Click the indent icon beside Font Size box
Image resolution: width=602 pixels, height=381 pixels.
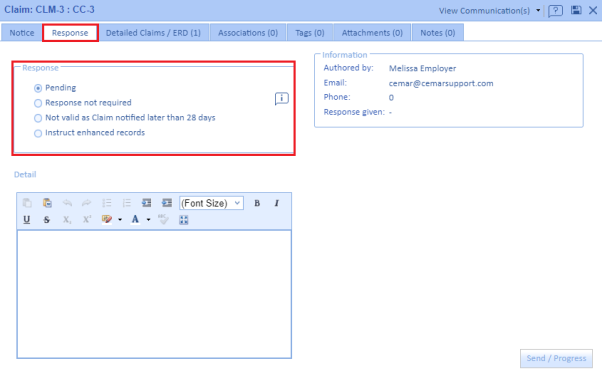coord(167,203)
